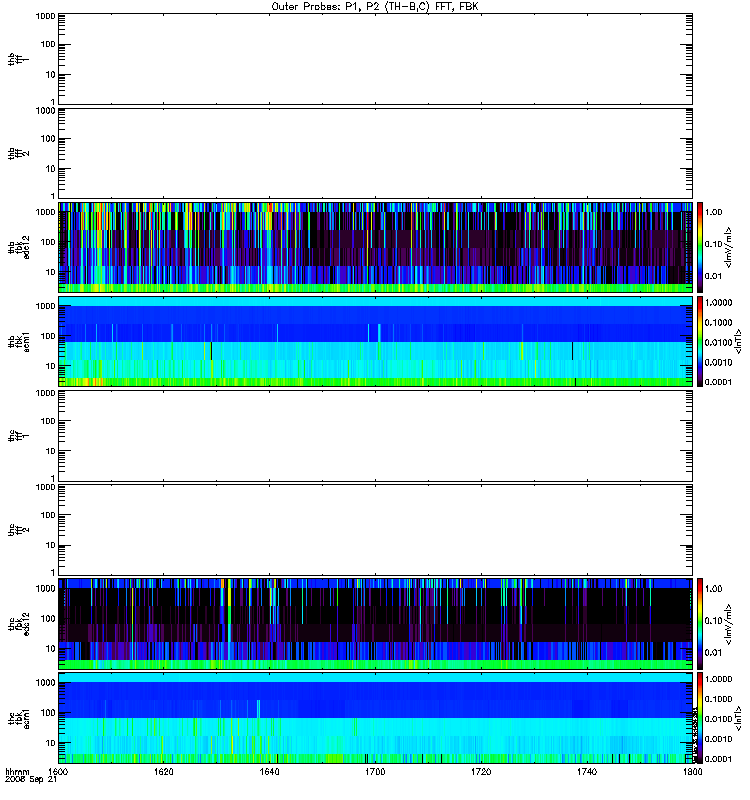Click the thc fff 2 axis label
The height and width of the screenshot is (800, 750).
[x=18, y=530]
